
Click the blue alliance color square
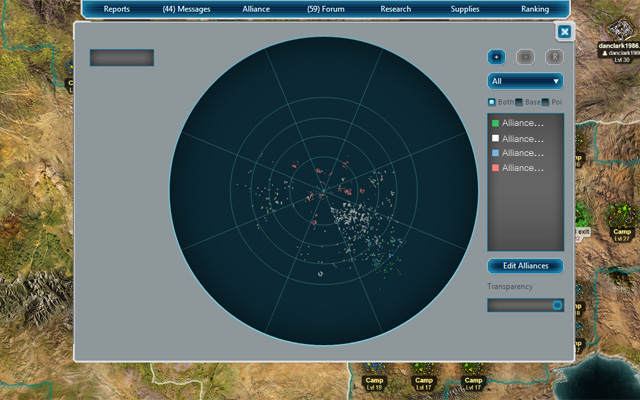coord(496,153)
